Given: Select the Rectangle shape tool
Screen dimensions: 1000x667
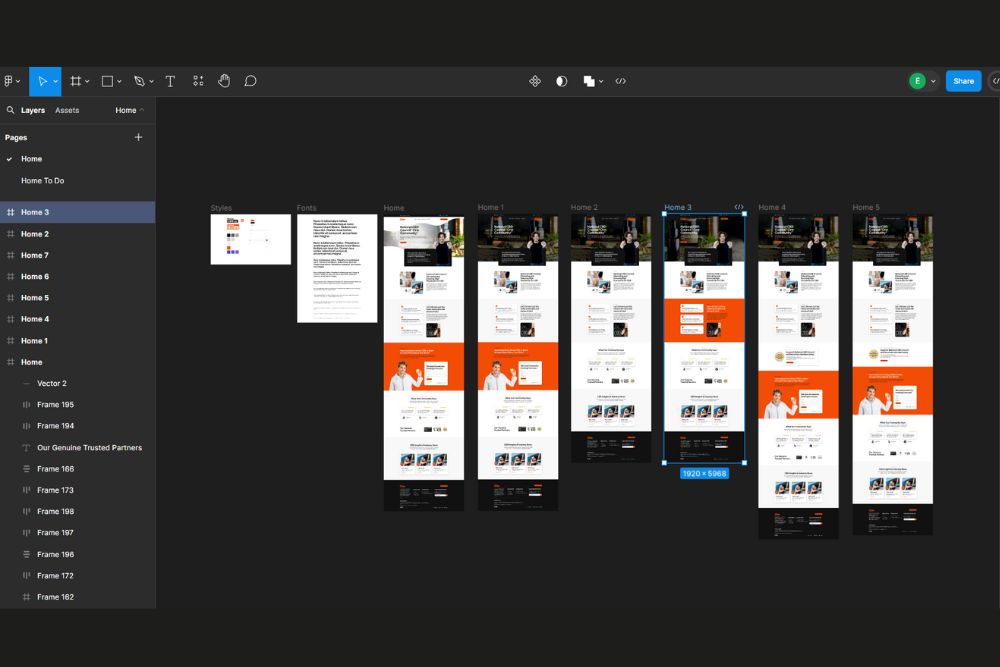Looking at the screenshot, I should 107,81.
